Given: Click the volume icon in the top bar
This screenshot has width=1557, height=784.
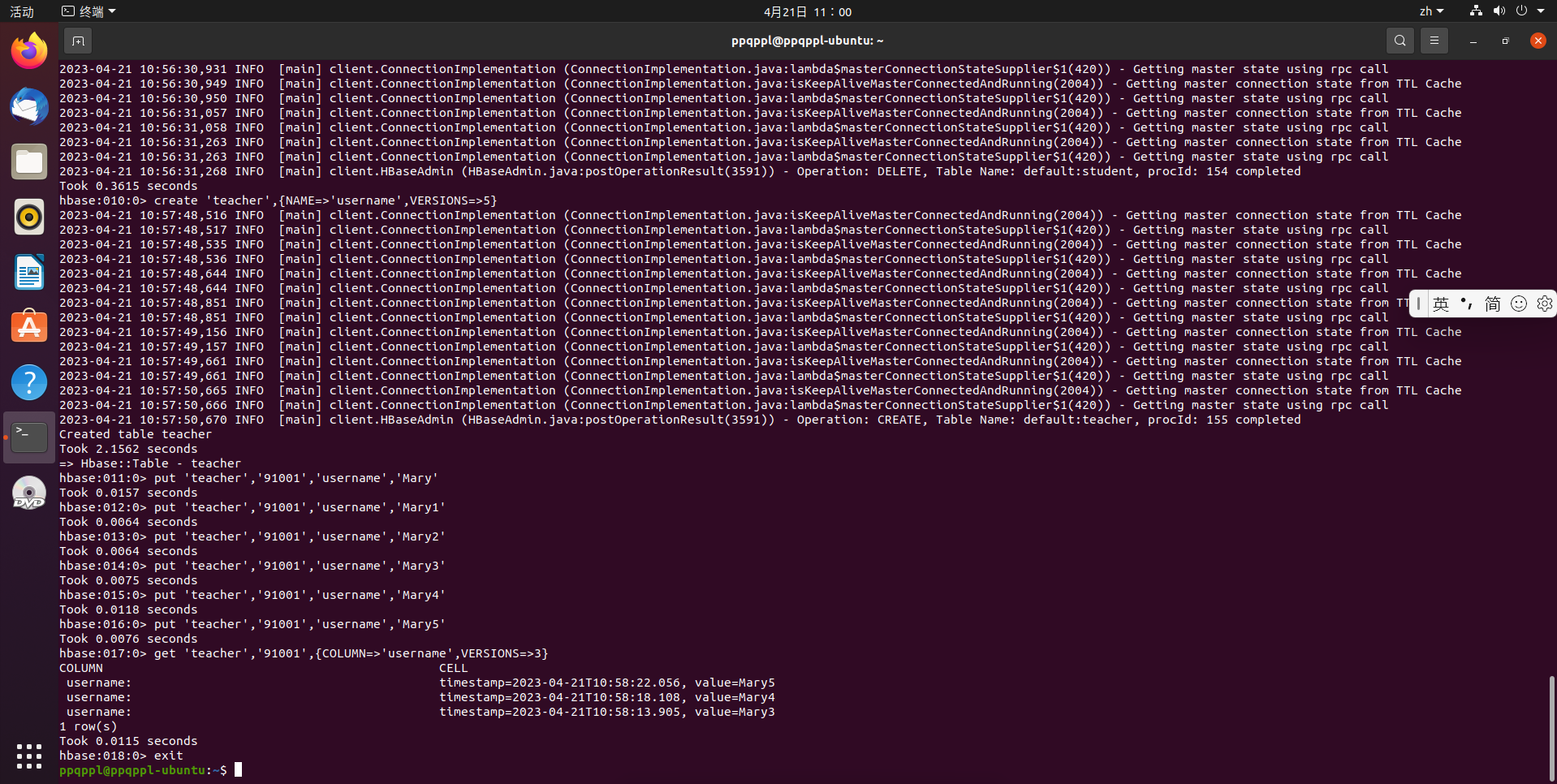Looking at the screenshot, I should tap(1499, 11).
